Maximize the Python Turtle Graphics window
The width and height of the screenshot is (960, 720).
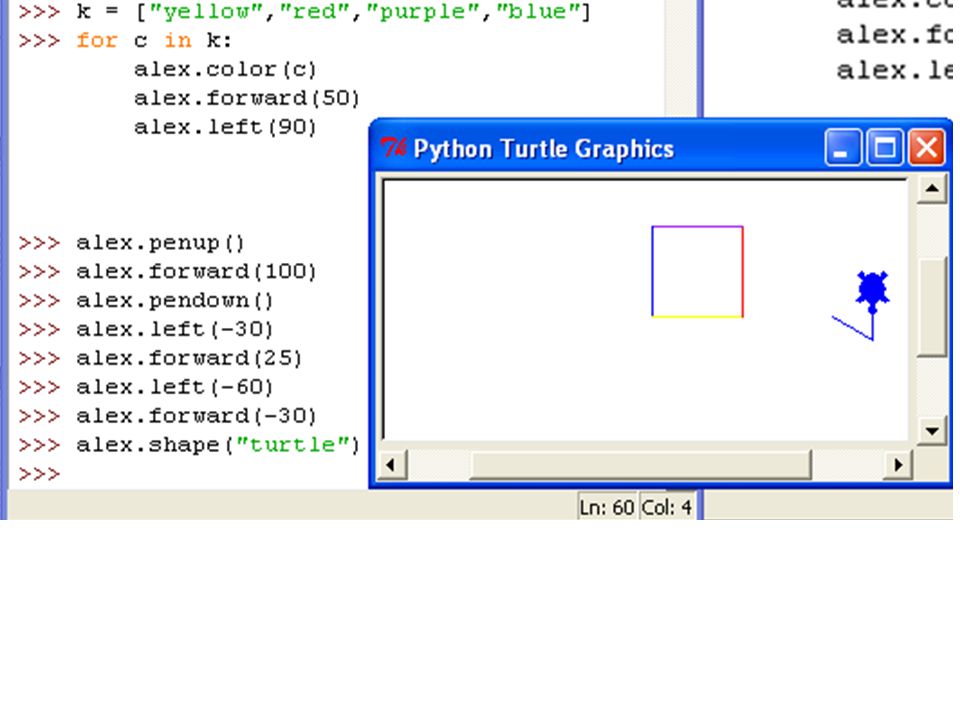[885, 147]
